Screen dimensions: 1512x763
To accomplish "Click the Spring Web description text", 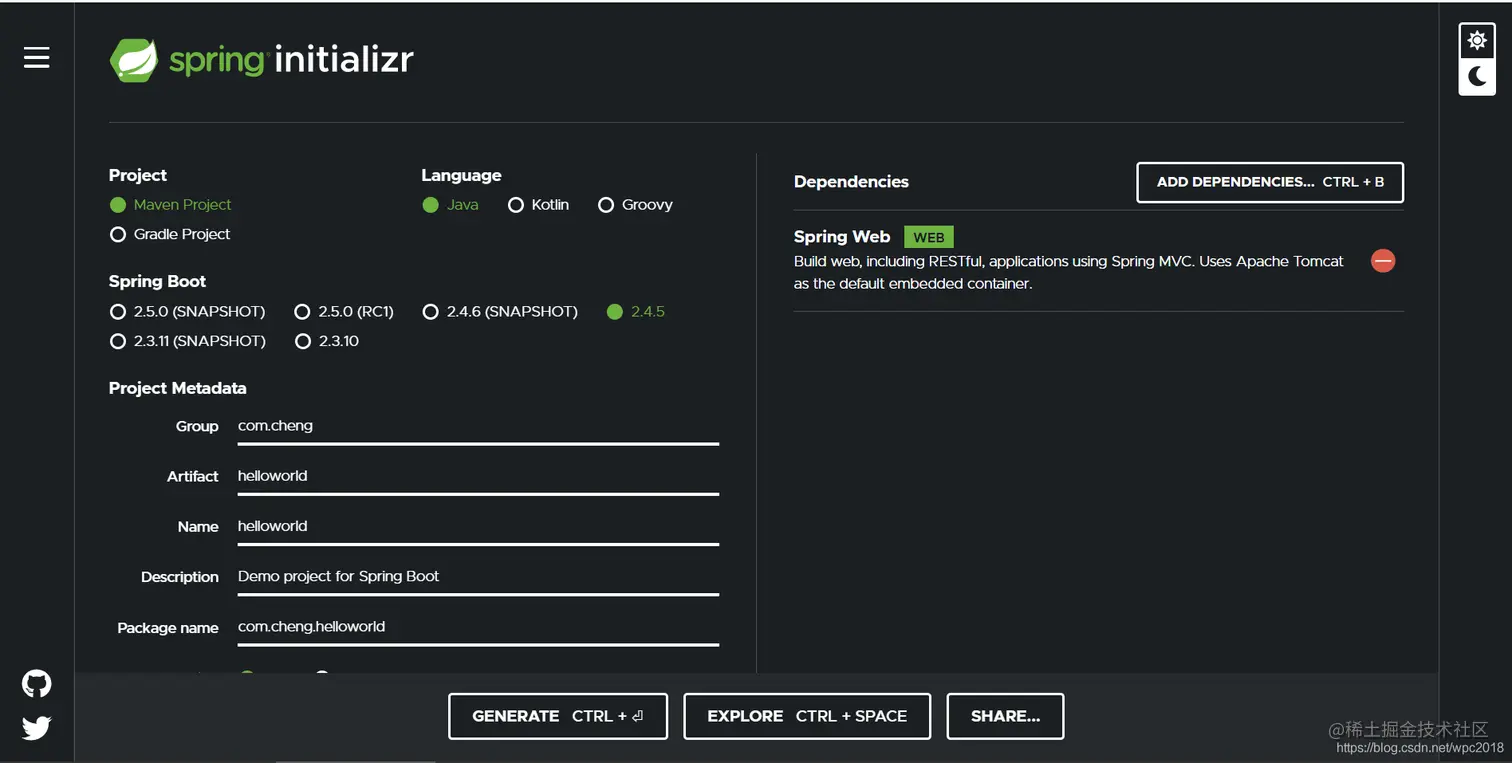I will (x=1069, y=272).
